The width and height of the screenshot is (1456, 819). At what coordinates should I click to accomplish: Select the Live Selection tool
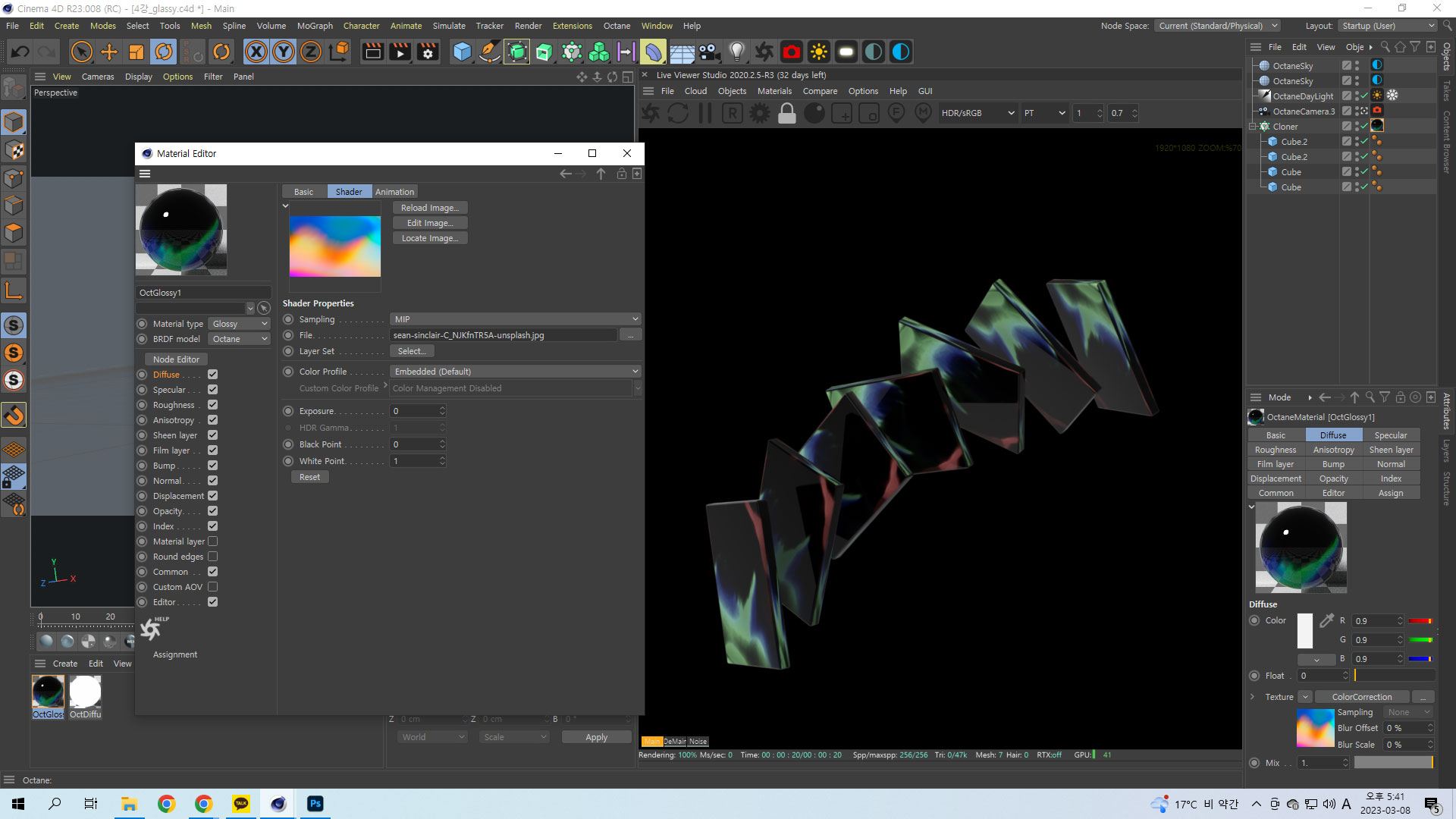81,52
